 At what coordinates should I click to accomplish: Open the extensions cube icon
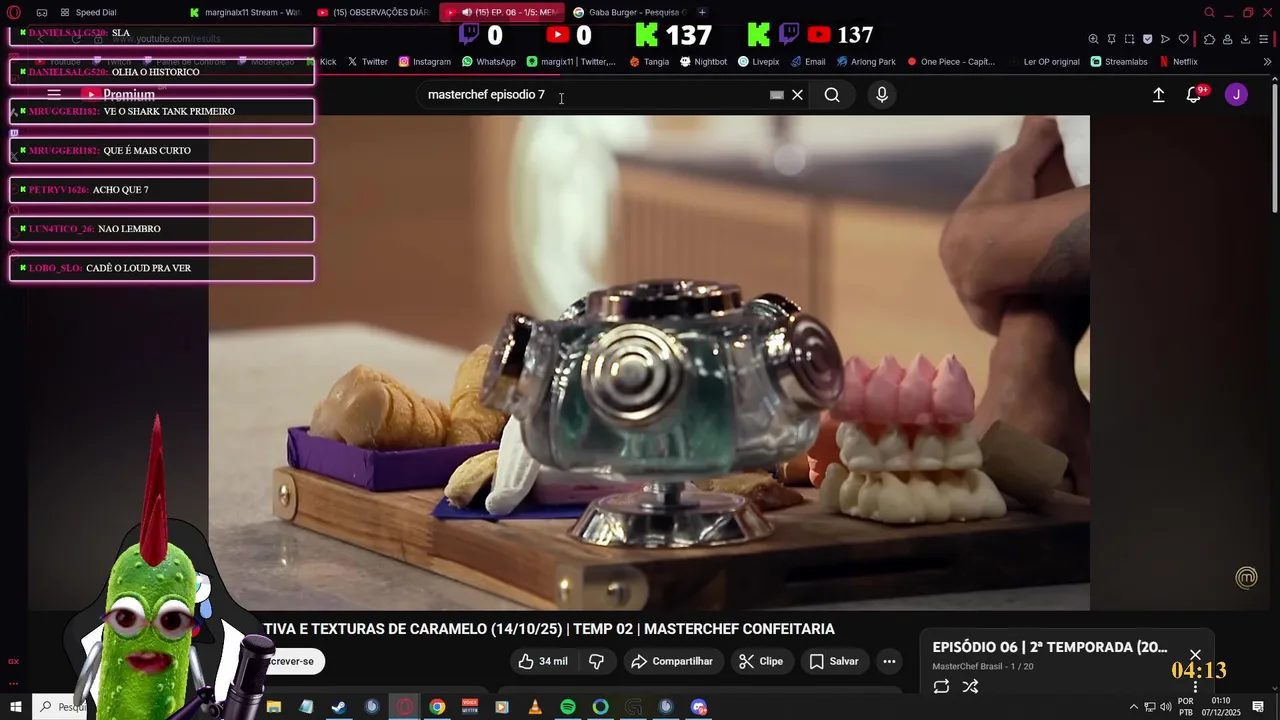pos(1209,39)
